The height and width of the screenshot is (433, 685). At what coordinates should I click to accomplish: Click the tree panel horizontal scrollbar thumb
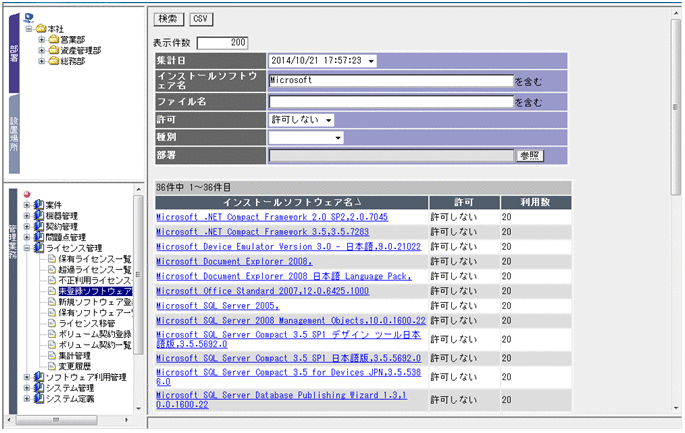57,420
